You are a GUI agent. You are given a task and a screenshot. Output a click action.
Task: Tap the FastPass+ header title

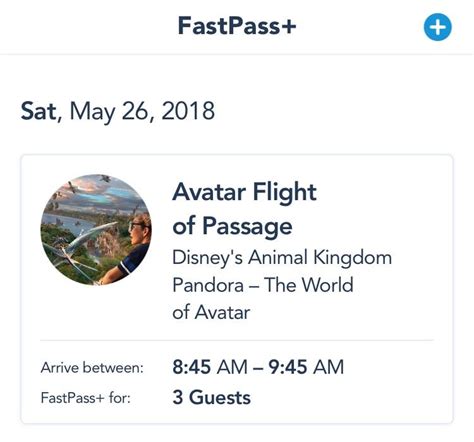pyautogui.click(x=237, y=26)
